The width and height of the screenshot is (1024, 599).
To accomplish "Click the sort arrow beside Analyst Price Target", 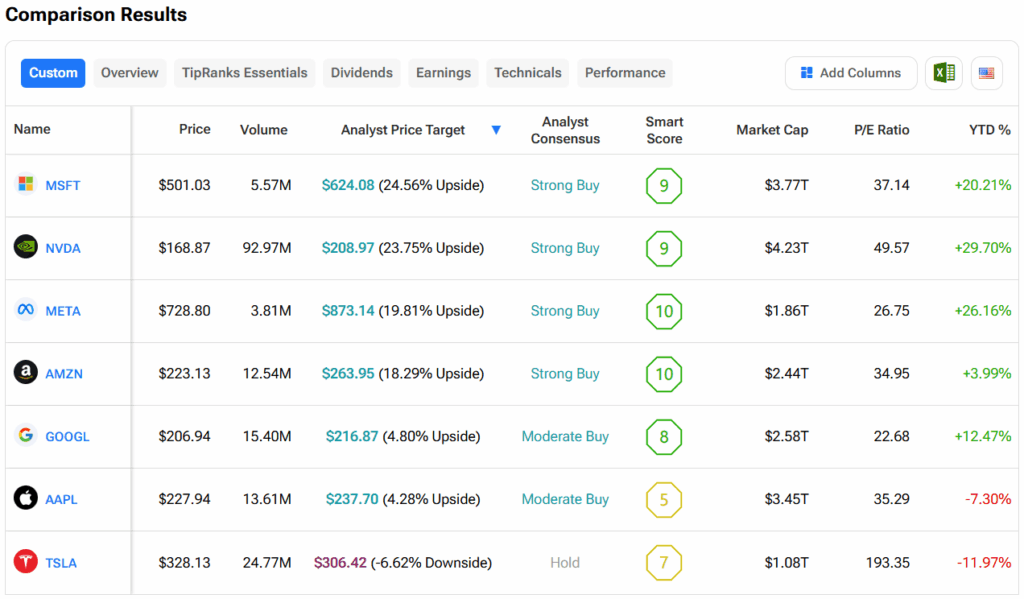I will click(x=496, y=130).
